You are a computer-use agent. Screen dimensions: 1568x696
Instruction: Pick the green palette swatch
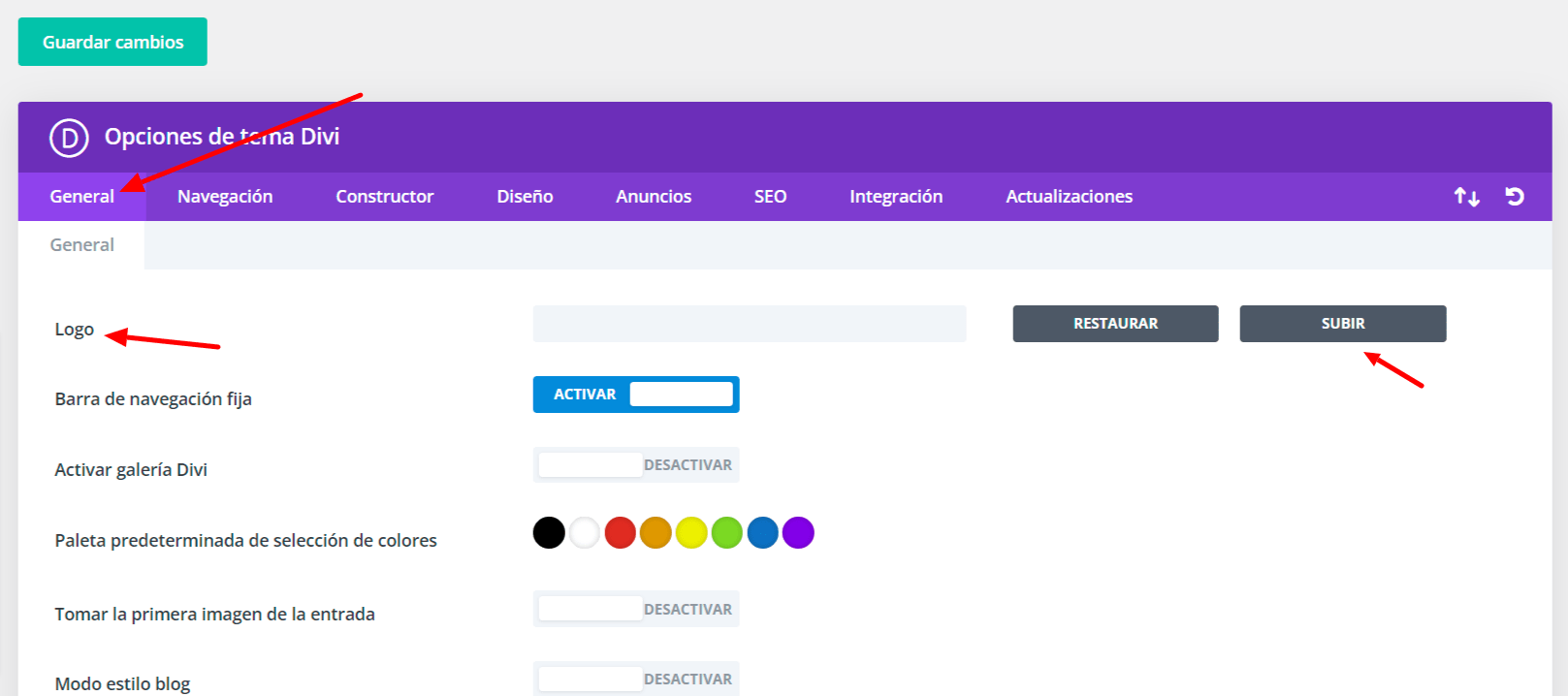tap(727, 533)
